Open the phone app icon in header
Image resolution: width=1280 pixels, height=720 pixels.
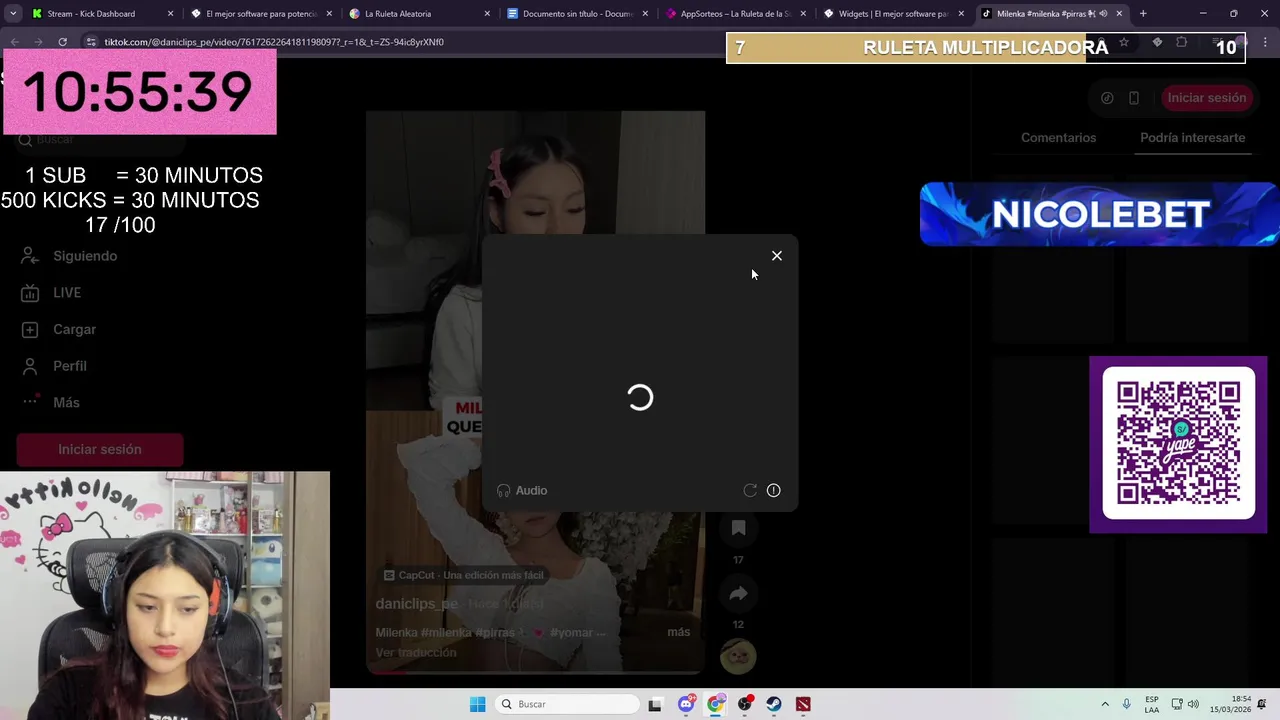click(1134, 98)
